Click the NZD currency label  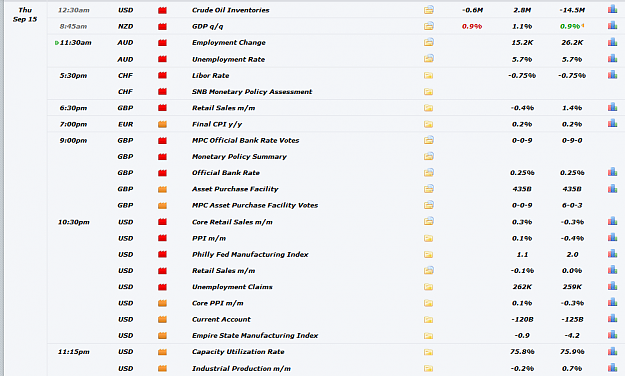pyautogui.click(x=126, y=26)
